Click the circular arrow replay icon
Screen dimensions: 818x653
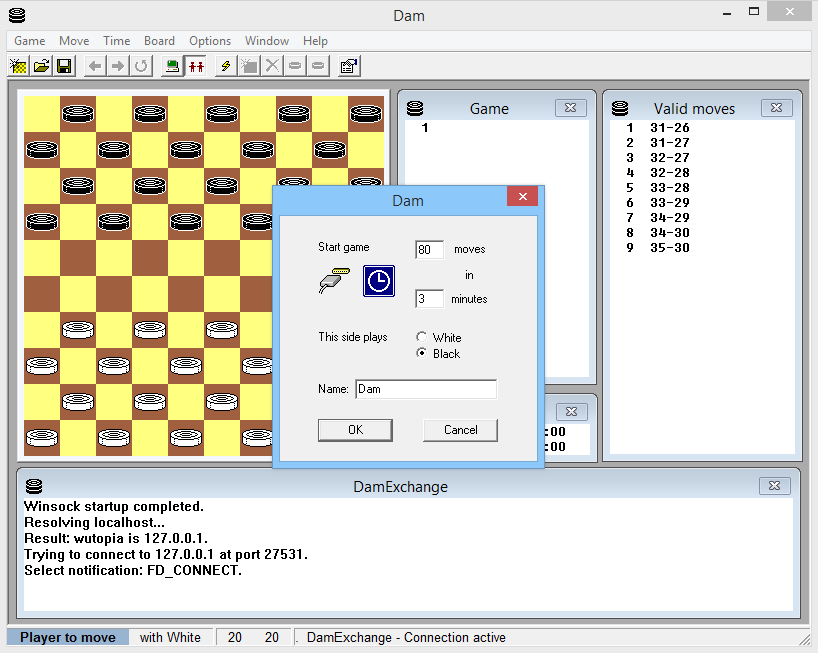pos(141,66)
